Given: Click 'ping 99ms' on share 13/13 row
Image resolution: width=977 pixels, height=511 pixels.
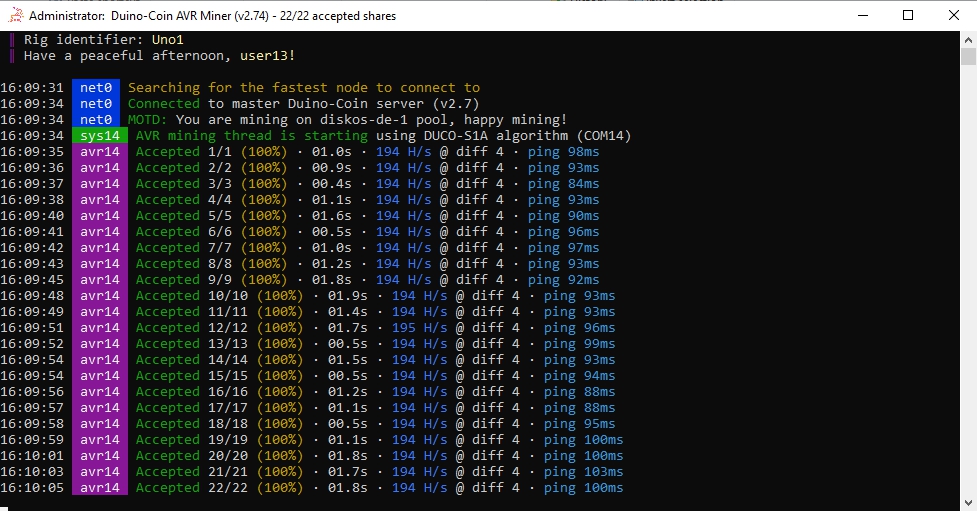Looking at the screenshot, I should (579, 344).
